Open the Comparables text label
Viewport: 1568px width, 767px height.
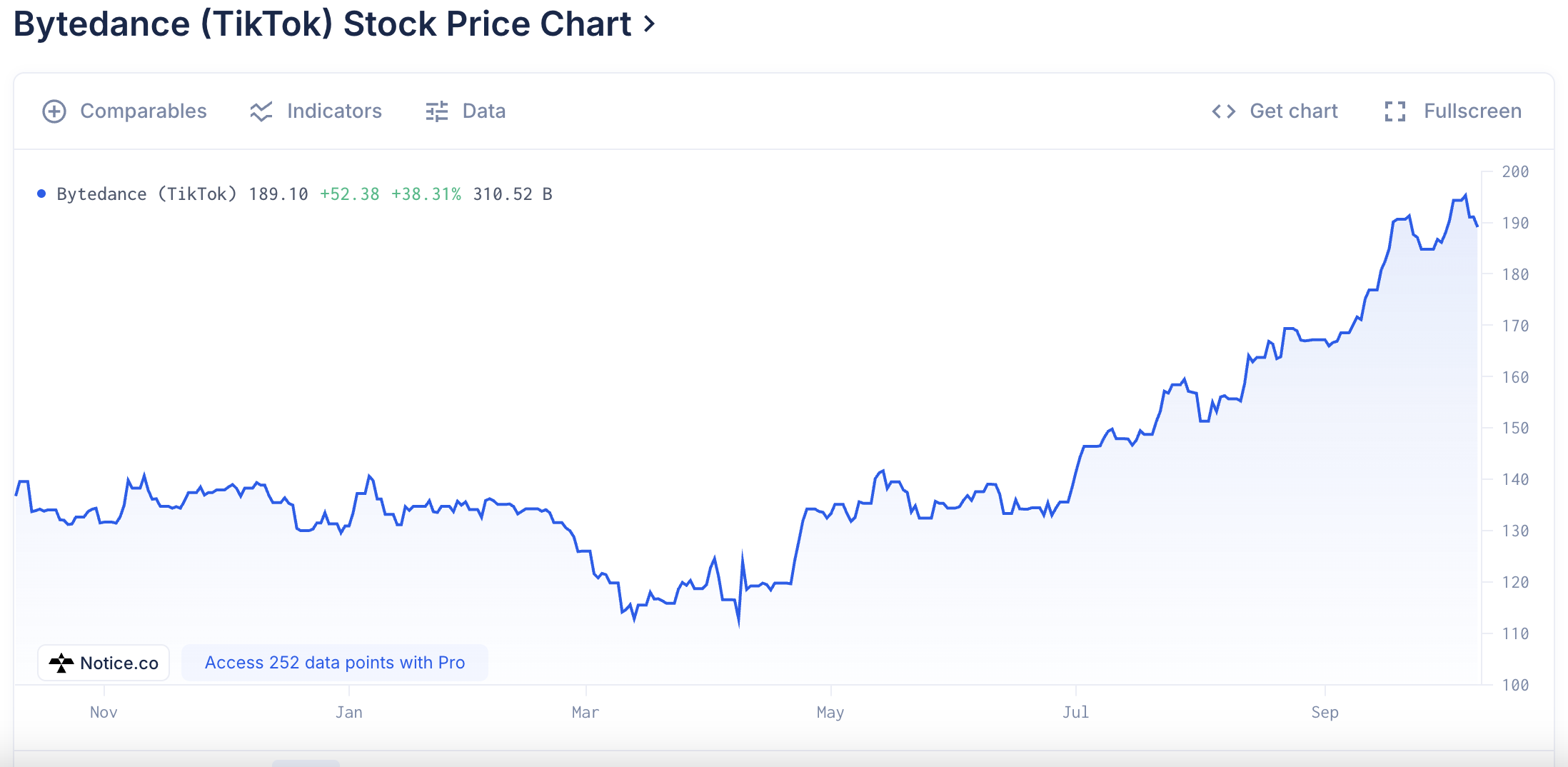point(143,111)
